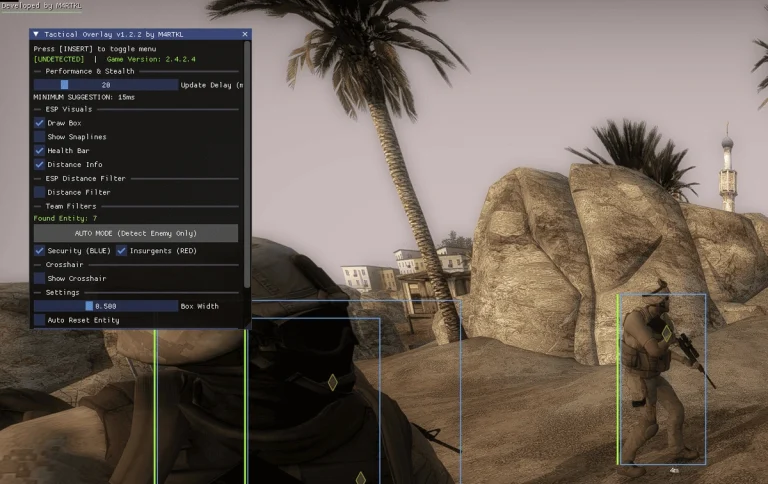Enable the Show Snaplines checkbox
The height and width of the screenshot is (484, 768).
40,137
